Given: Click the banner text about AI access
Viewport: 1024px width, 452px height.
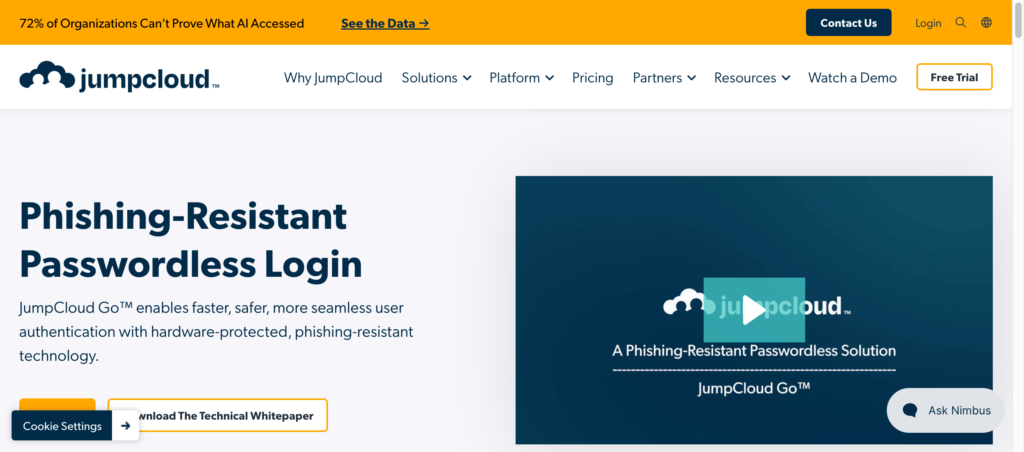Looking at the screenshot, I should [162, 24].
